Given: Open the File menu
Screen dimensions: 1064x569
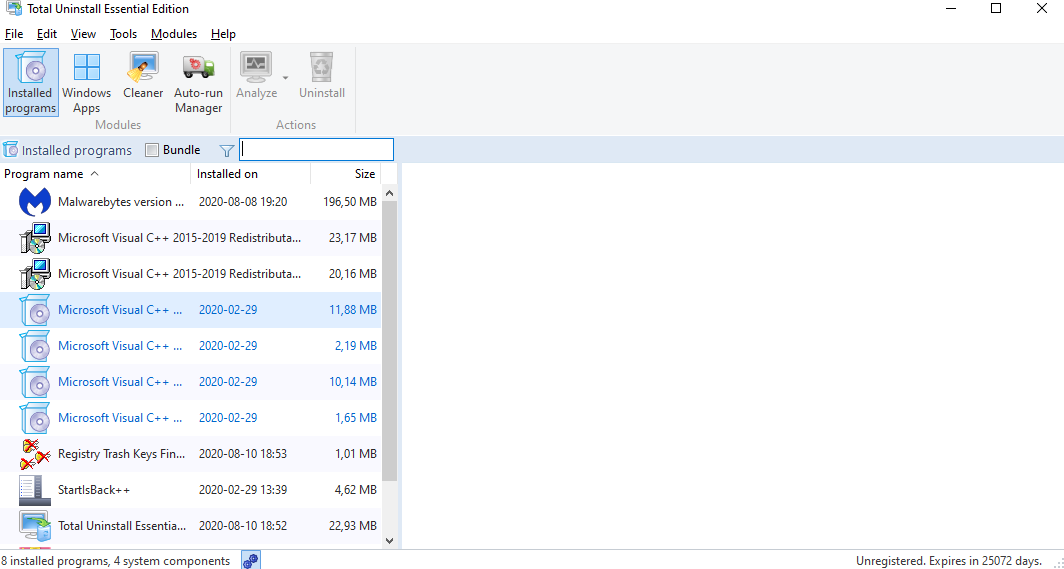Looking at the screenshot, I should (x=14, y=34).
